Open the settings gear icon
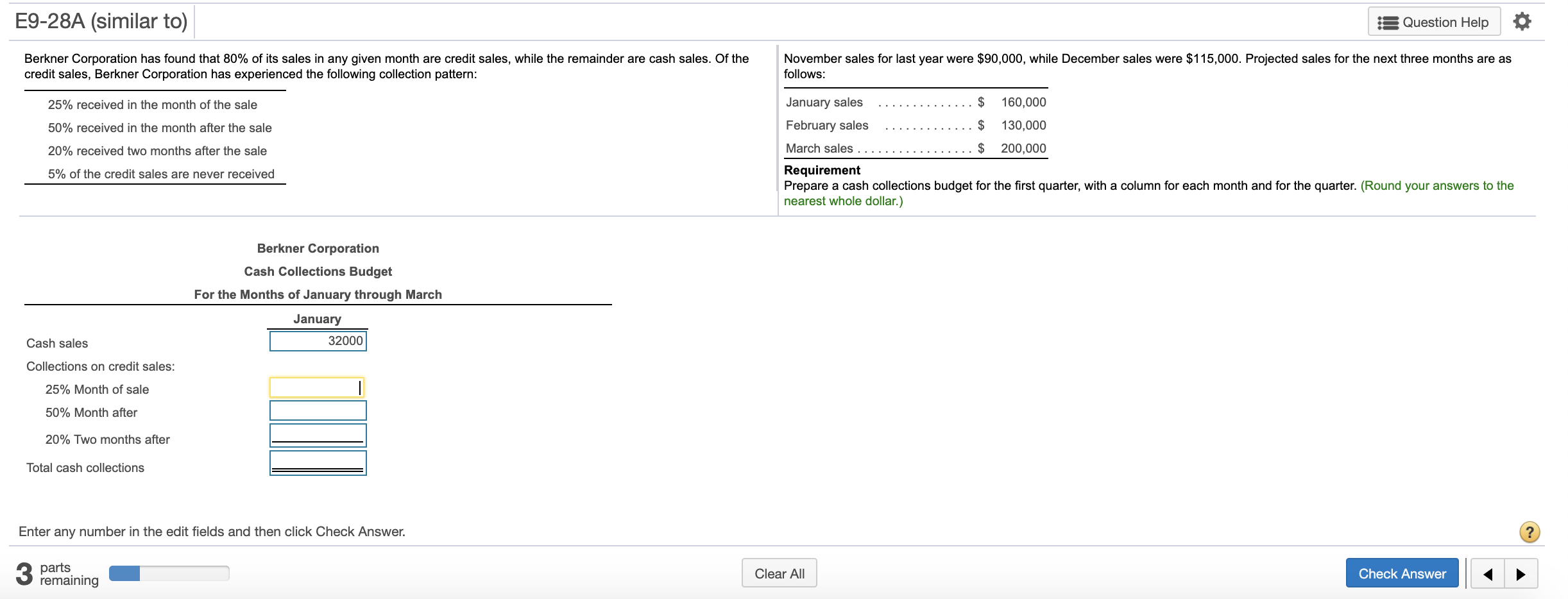The width and height of the screenshot is (1568, 599). (x=1522, y=22)
